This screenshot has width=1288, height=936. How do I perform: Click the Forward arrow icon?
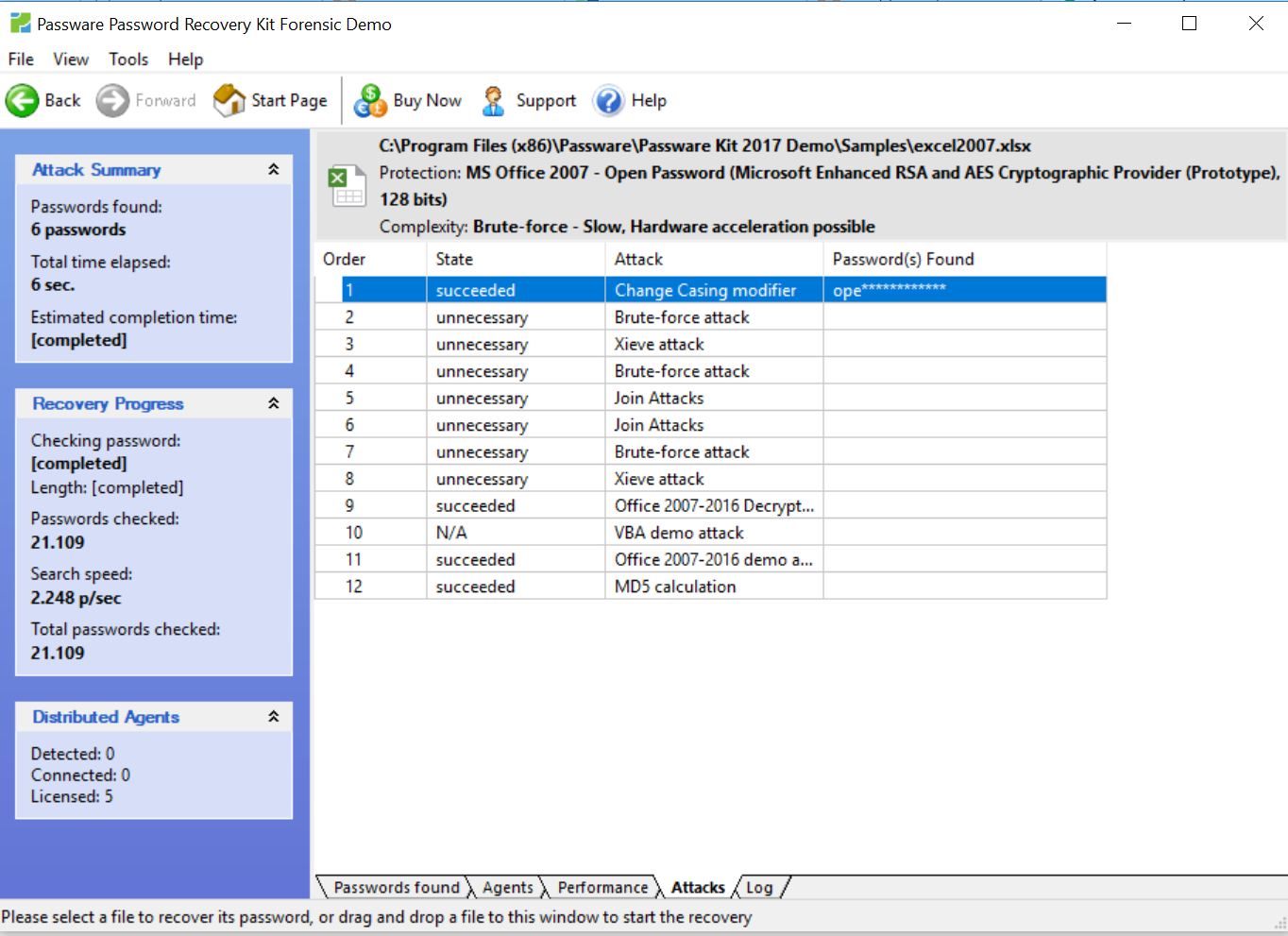pos(111,100)
